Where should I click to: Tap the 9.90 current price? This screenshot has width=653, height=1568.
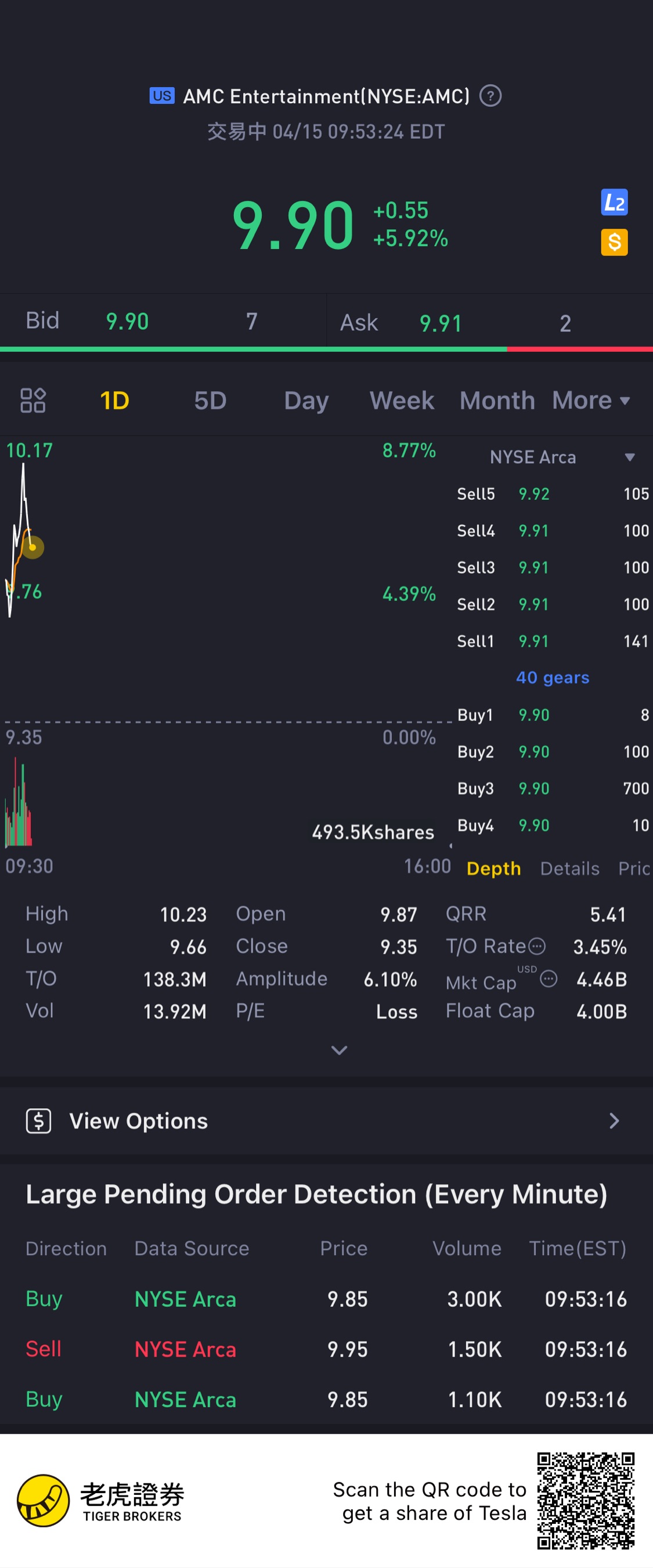tap(293, 226)
